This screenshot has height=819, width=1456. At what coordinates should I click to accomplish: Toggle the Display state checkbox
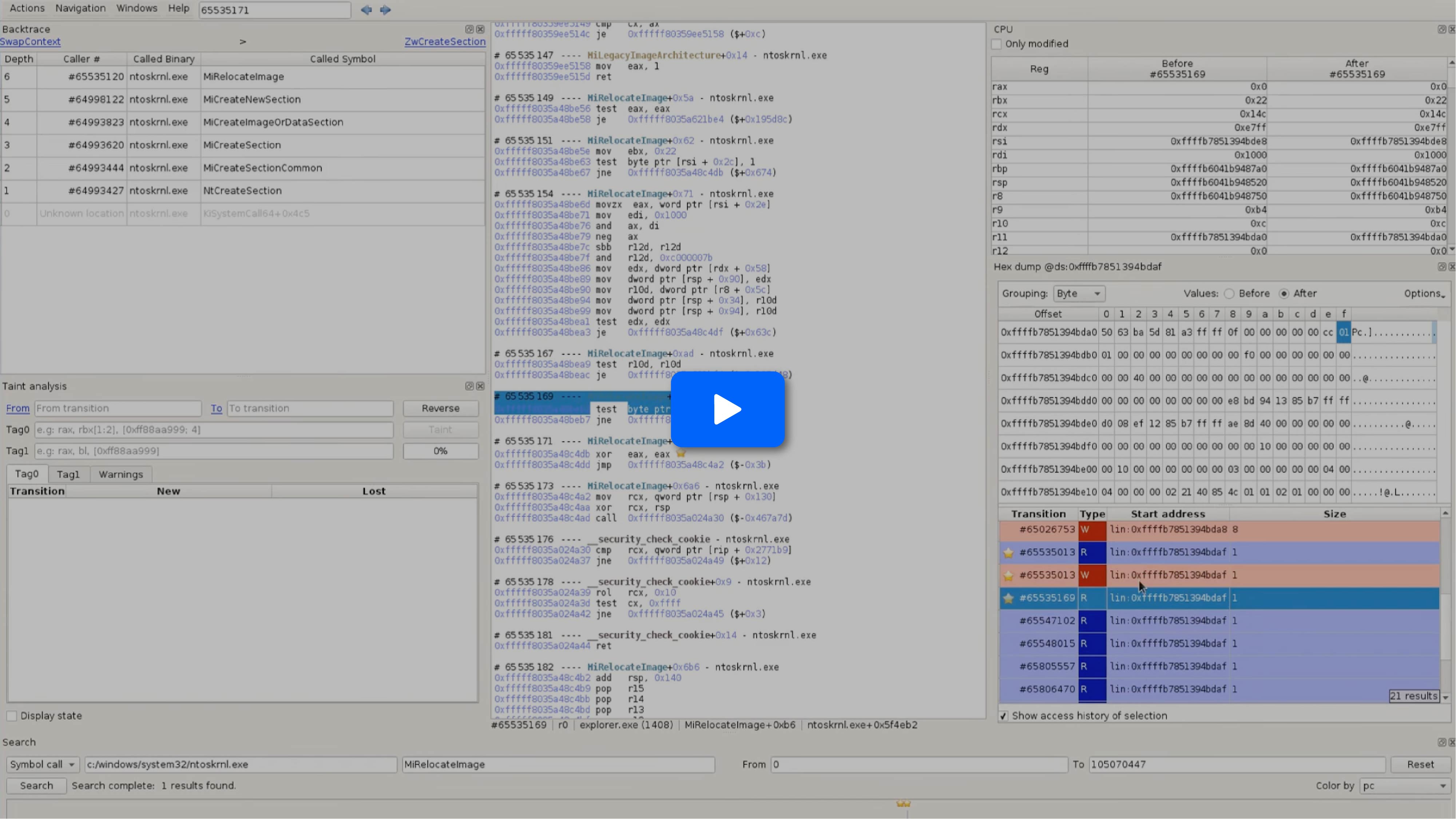[12, 716]
